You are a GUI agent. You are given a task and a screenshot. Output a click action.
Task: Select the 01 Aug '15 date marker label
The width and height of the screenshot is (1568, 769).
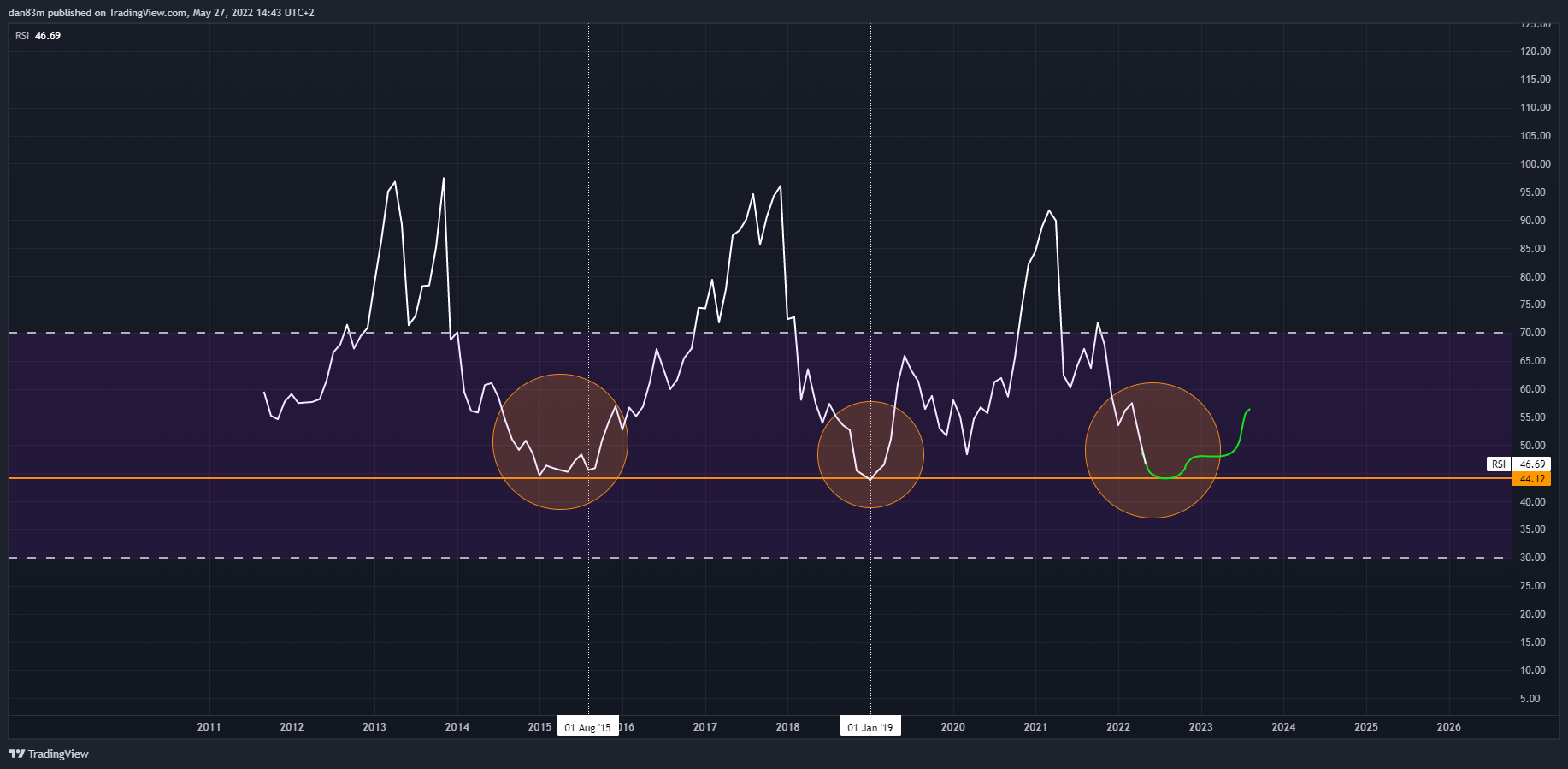(587, 727)
